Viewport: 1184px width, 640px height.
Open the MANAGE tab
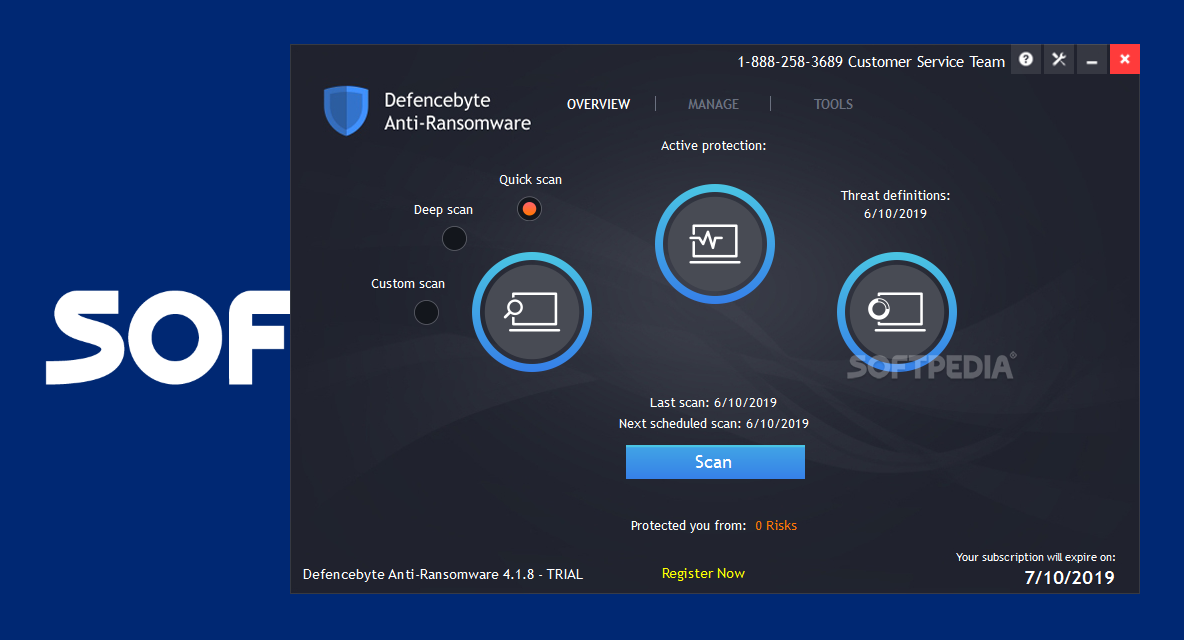(713, 104)
